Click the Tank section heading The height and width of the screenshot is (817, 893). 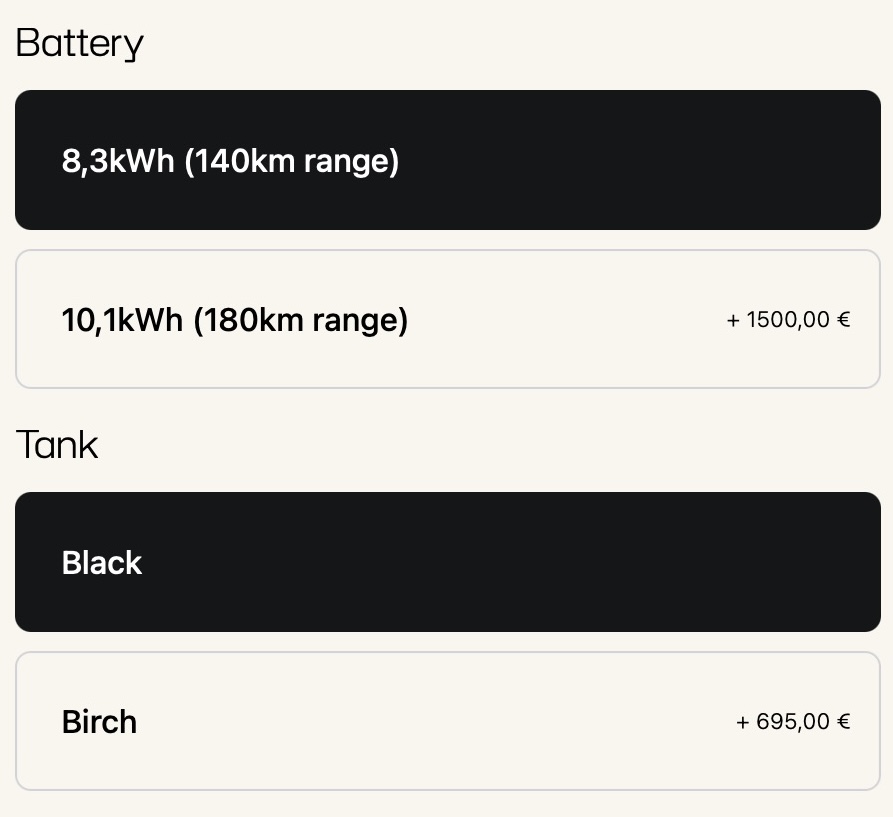point(57,445)
